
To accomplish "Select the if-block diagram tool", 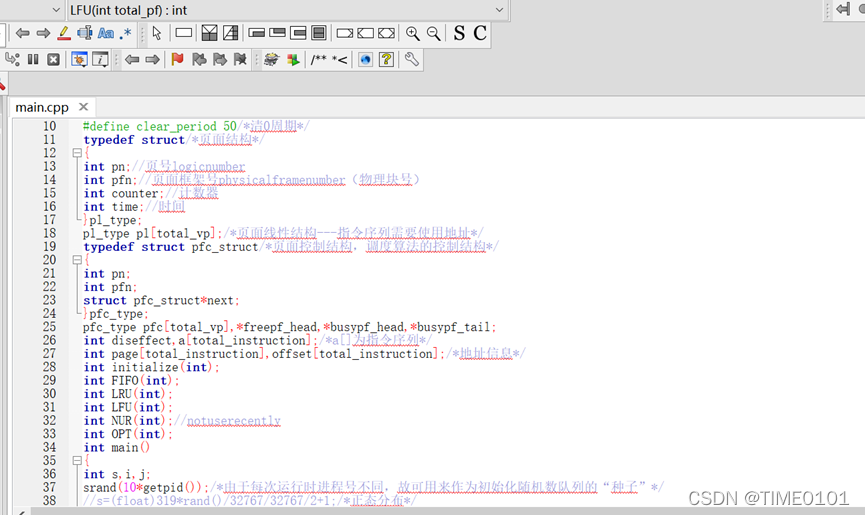I will (x=210, y=33).
